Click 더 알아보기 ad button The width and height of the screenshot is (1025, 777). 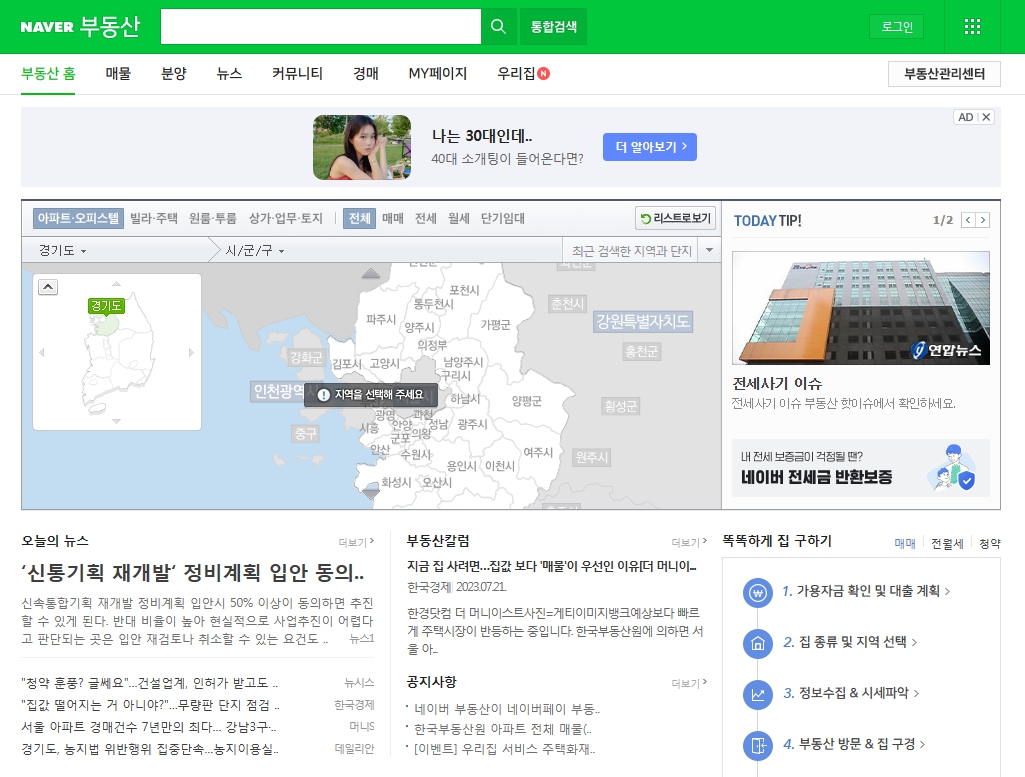click(x=650, y=147)
